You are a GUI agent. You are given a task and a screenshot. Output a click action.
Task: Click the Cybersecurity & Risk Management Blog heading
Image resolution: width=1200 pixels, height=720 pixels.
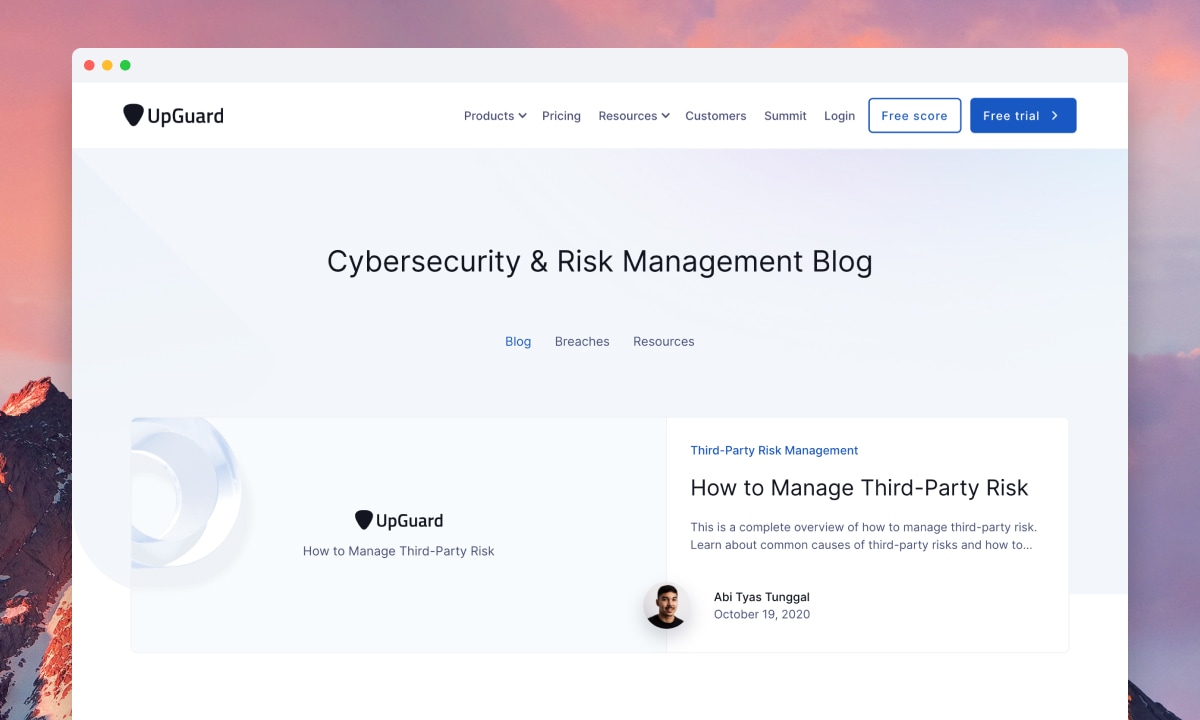click(x=600, y=262)
